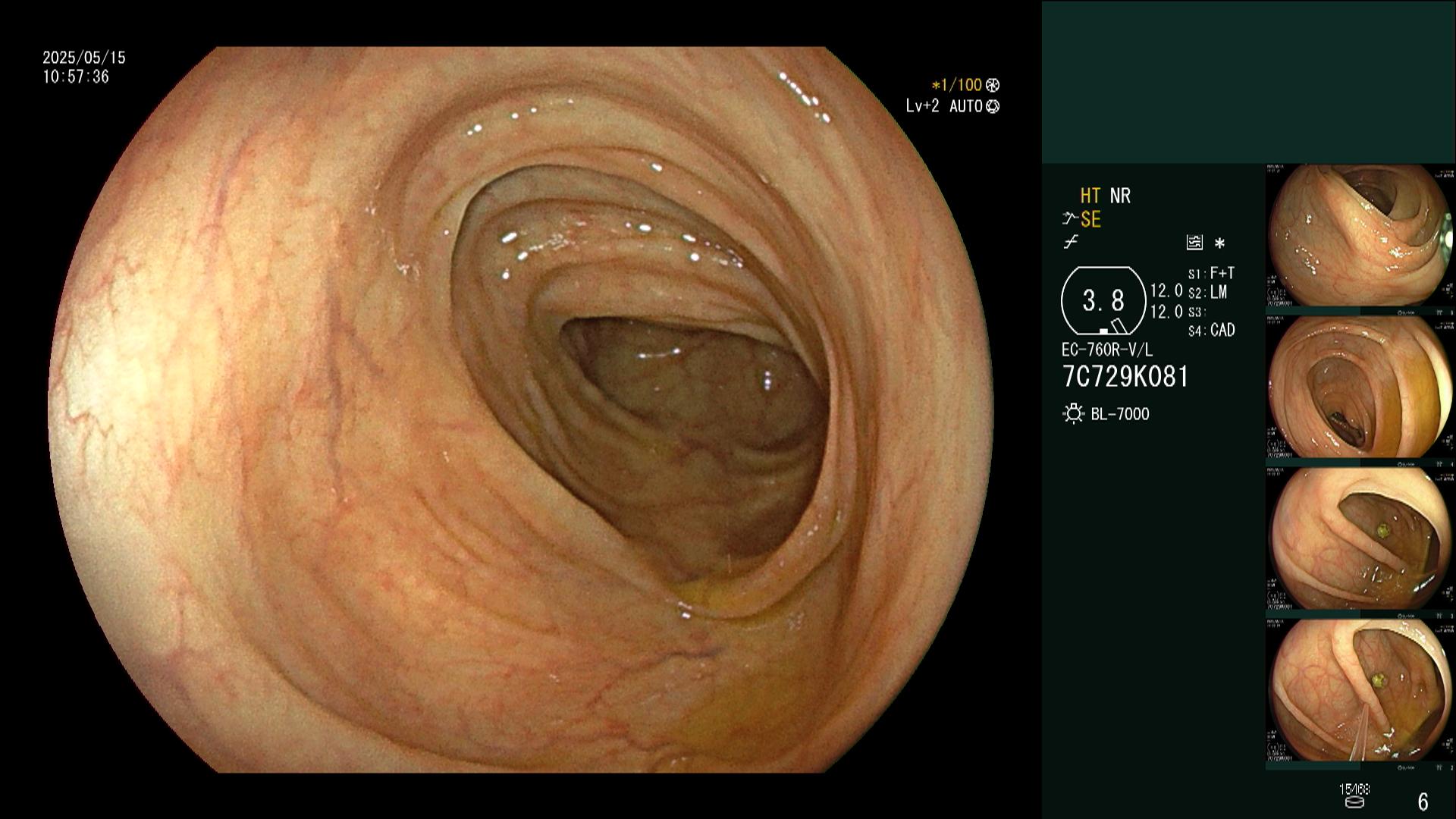The height and width of the screenshot is (819, 1456).
Task: Click the shutter speed *1/100 value
Action: 957,86
